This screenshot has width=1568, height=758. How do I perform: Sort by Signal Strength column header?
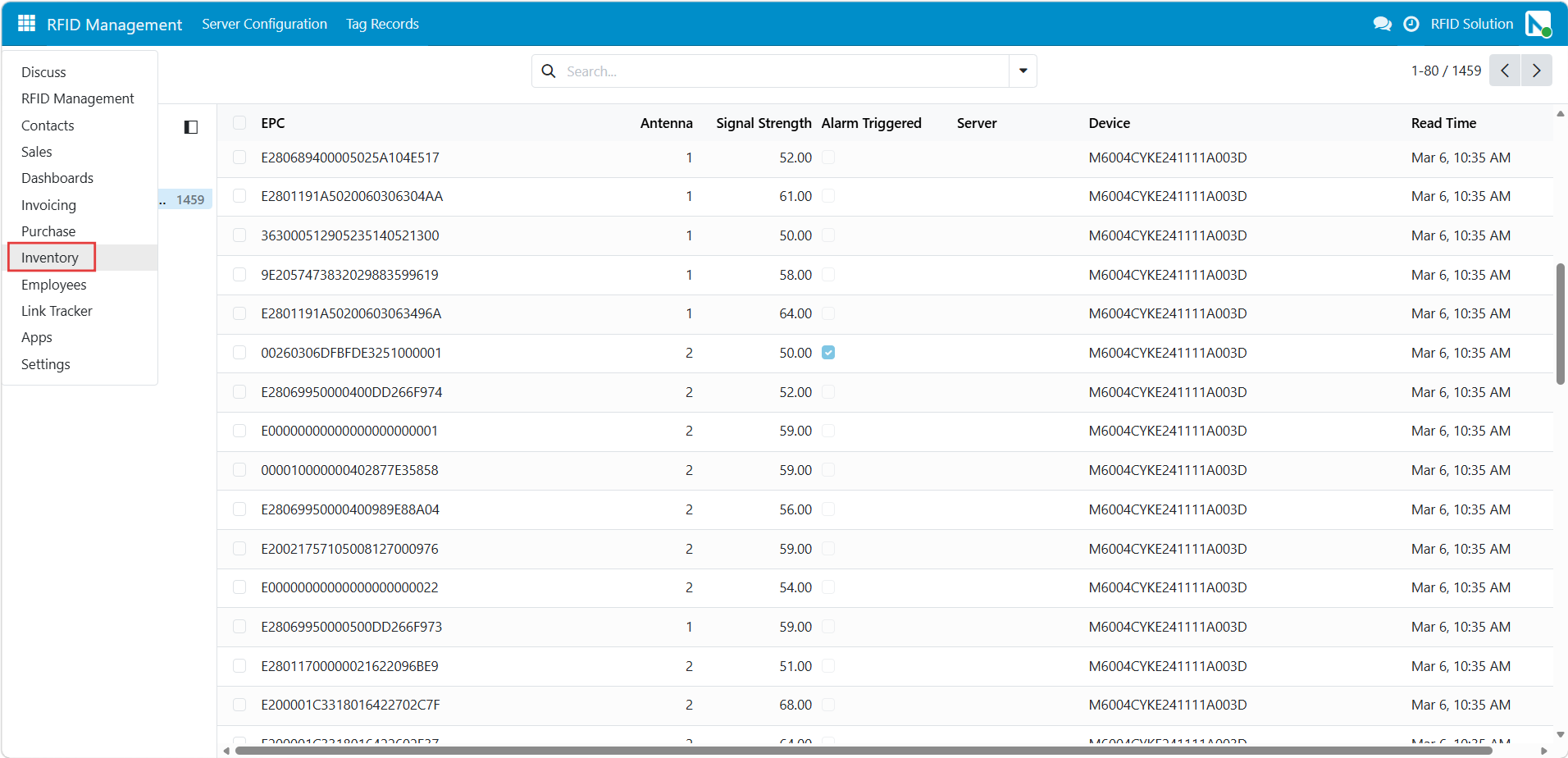coord(763,123)
